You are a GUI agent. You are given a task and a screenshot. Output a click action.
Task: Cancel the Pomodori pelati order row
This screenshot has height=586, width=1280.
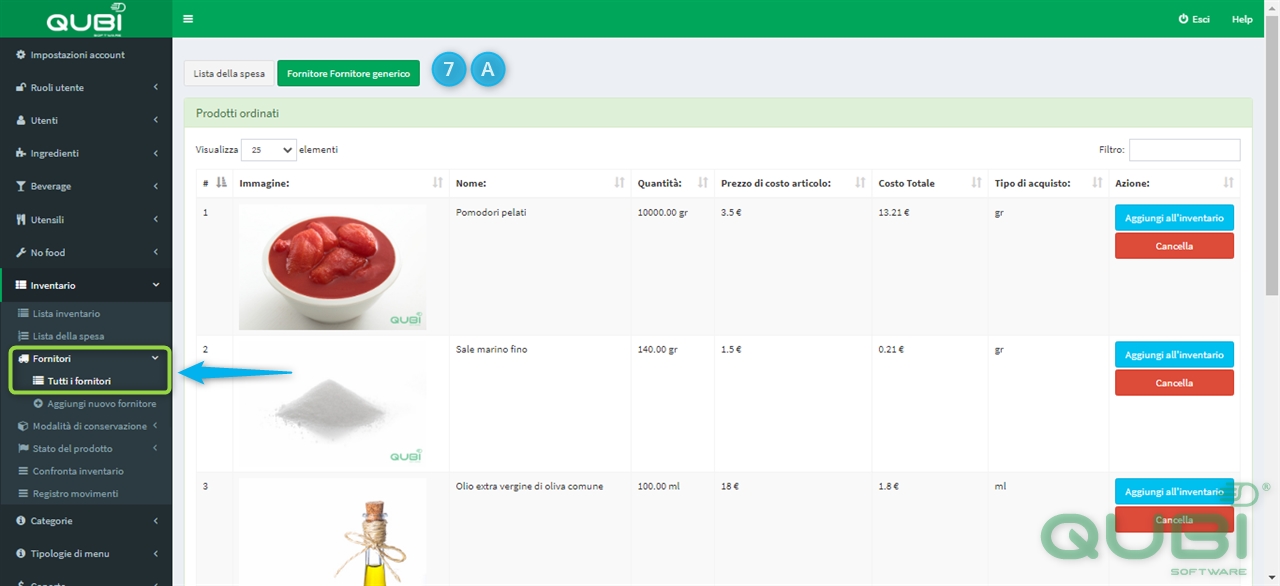pyautogui.click(x=1174, y=246)
